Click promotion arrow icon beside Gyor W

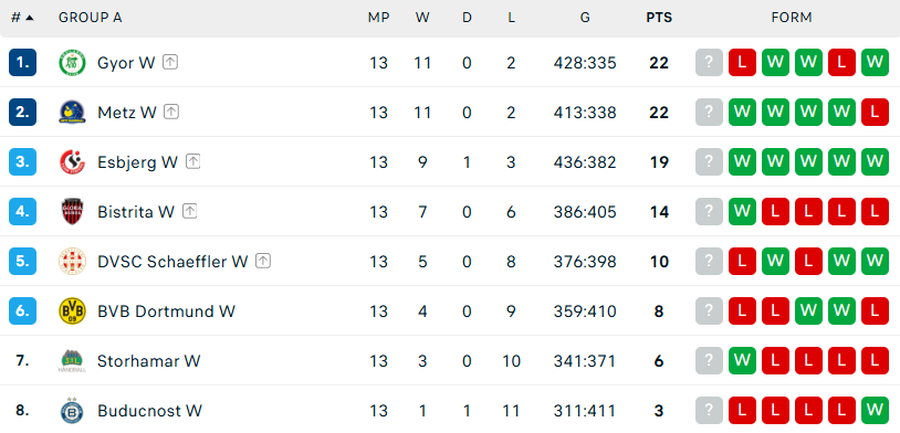pos(171,62)
